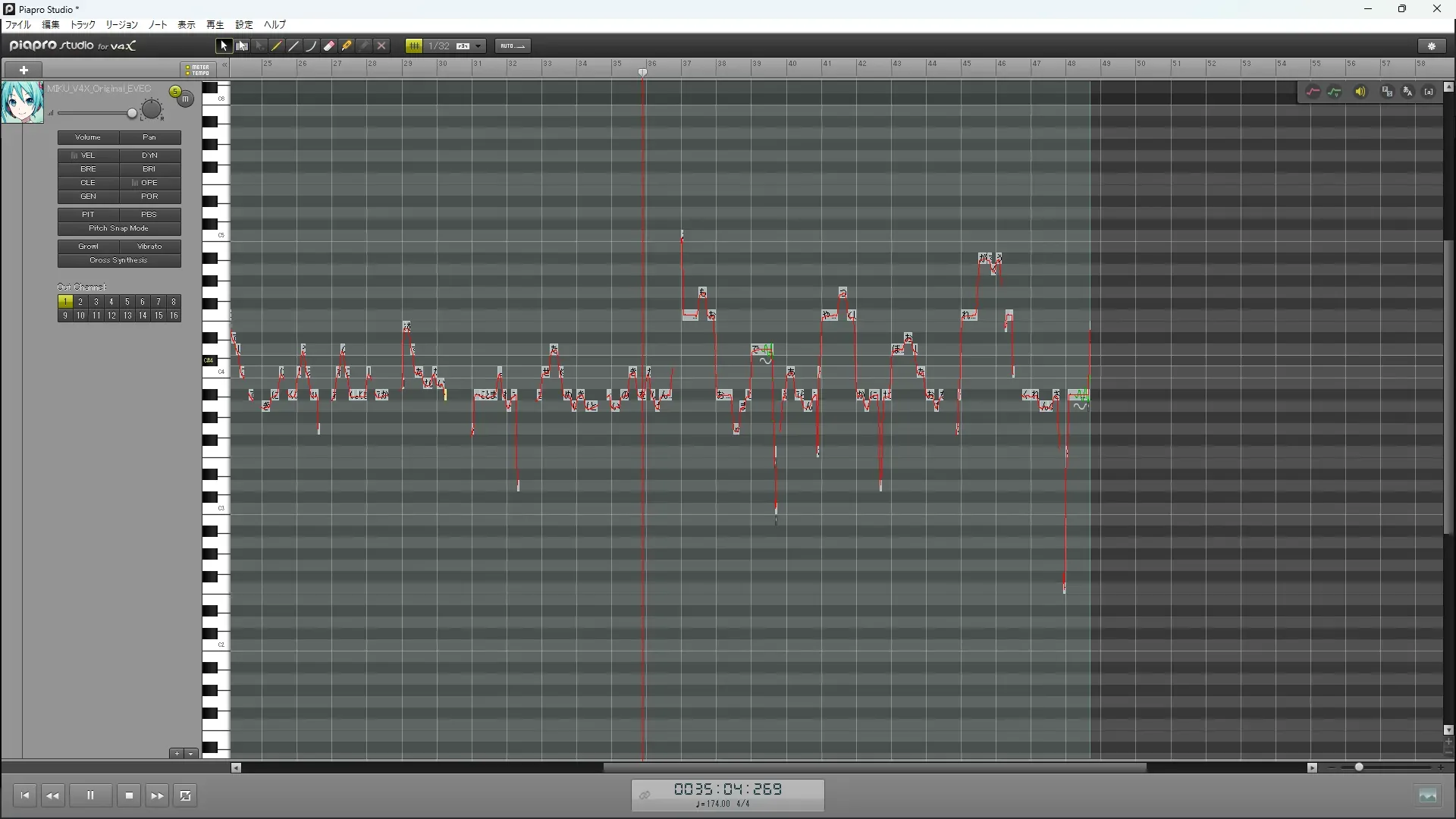The width and height of the screenshot is (1456, 819).
Task: Click the Pitch Snap Mode button
Action: point(119,228)
